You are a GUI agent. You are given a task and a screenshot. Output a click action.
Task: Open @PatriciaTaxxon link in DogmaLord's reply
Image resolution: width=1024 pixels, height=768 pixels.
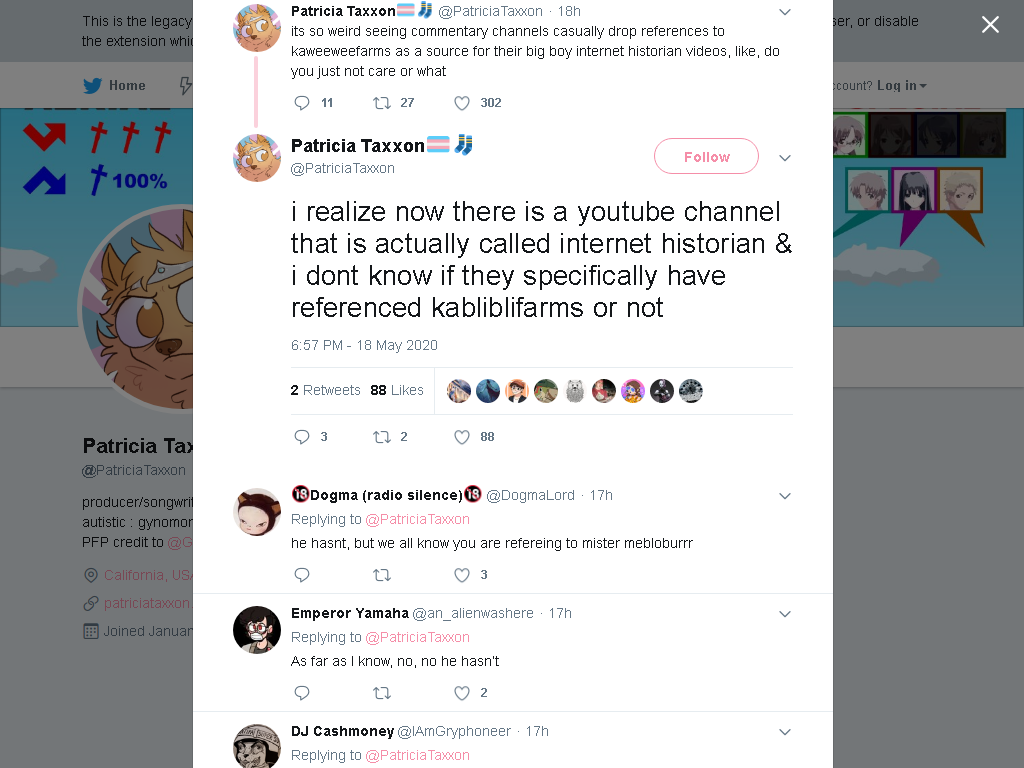pyautogui.click(x=417, y=519)
